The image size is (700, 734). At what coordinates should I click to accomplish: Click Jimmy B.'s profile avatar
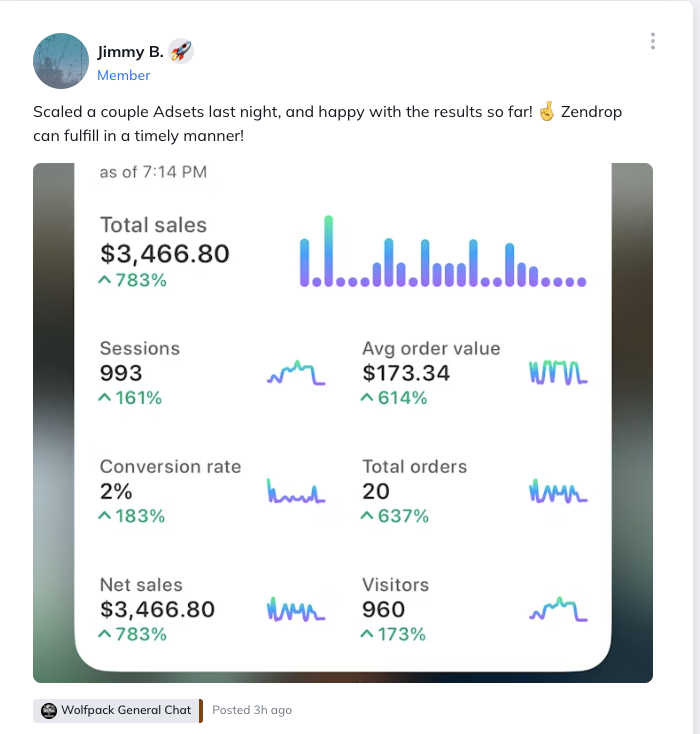coord(61,60)
